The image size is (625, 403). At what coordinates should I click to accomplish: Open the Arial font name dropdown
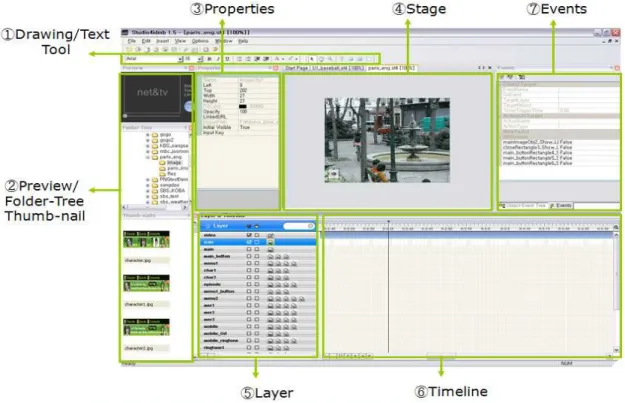click(180, 59)
